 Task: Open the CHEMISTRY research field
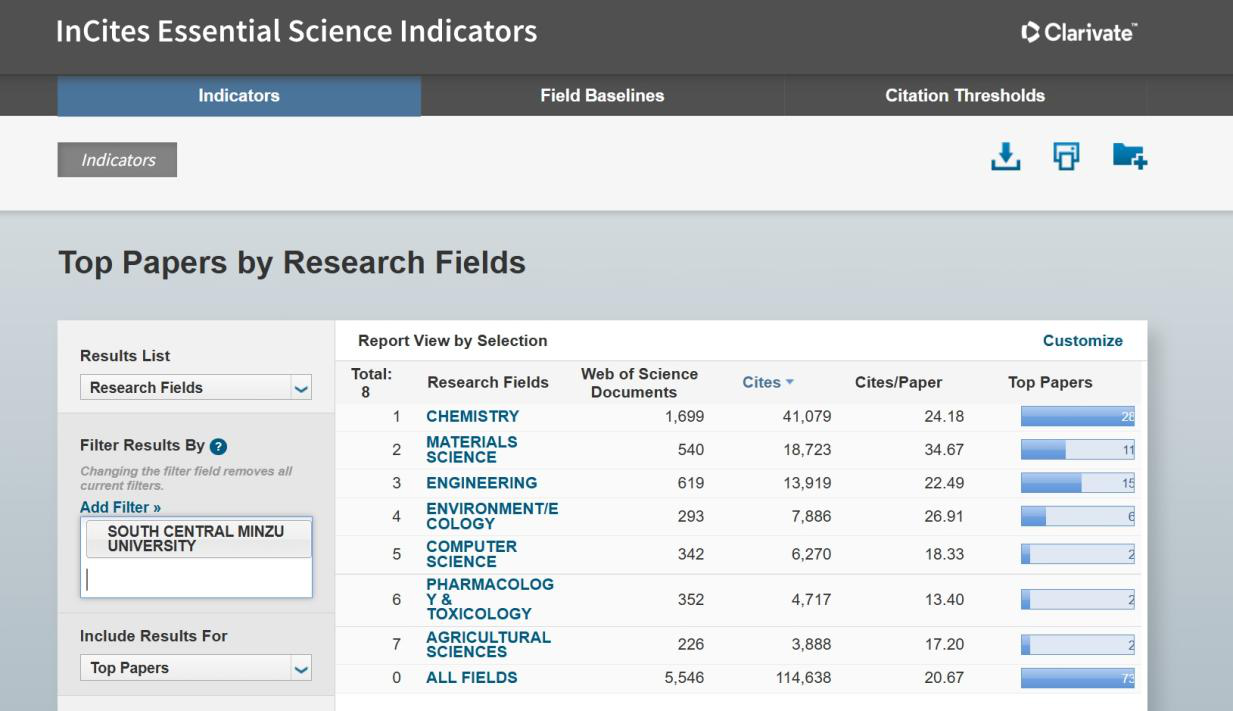(472, 416)
